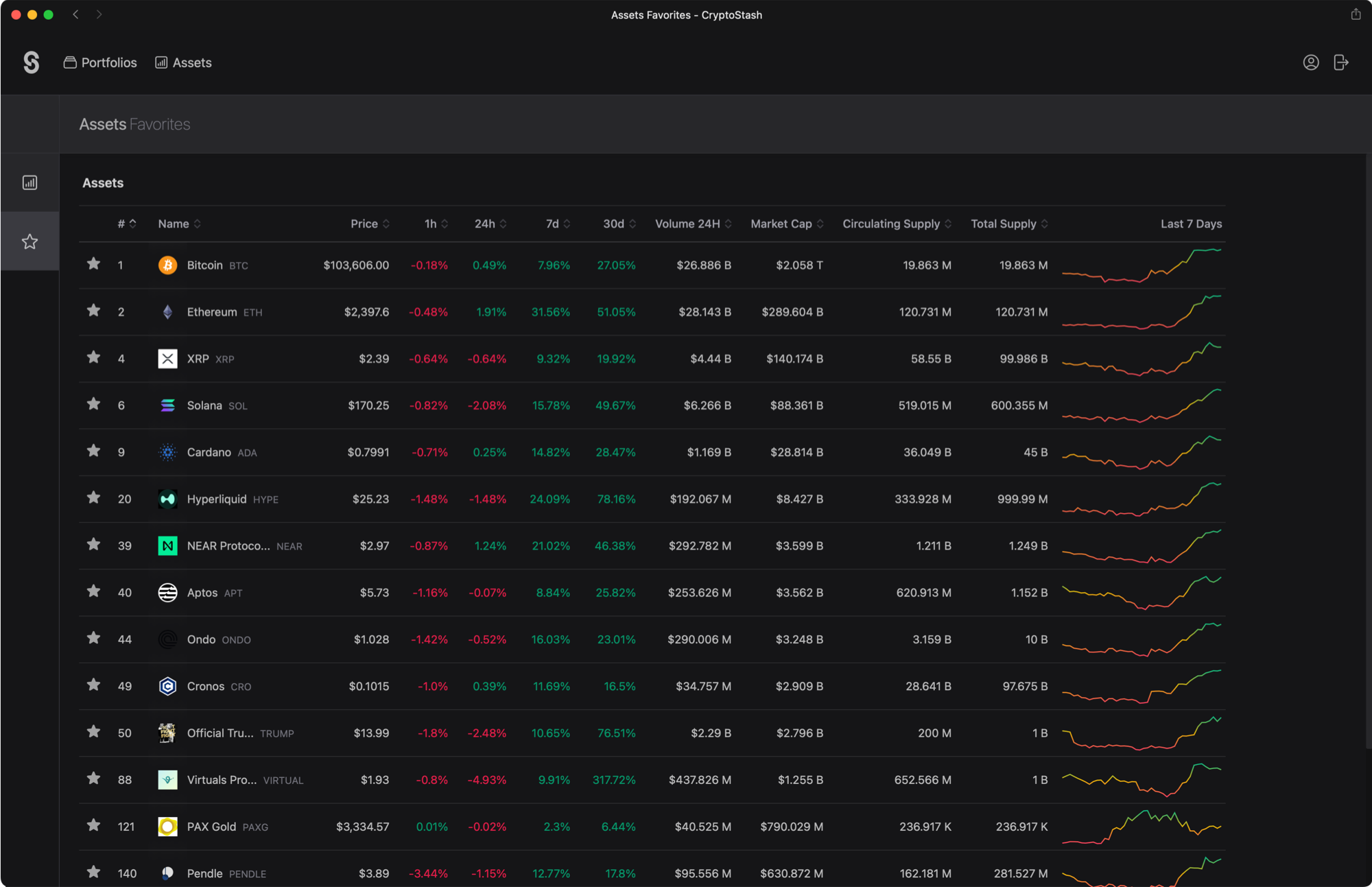Image resolution: width=1372 pixels, height=887 pixels.
Task: Sort by Volume 24H column
Action: (694, 224)
